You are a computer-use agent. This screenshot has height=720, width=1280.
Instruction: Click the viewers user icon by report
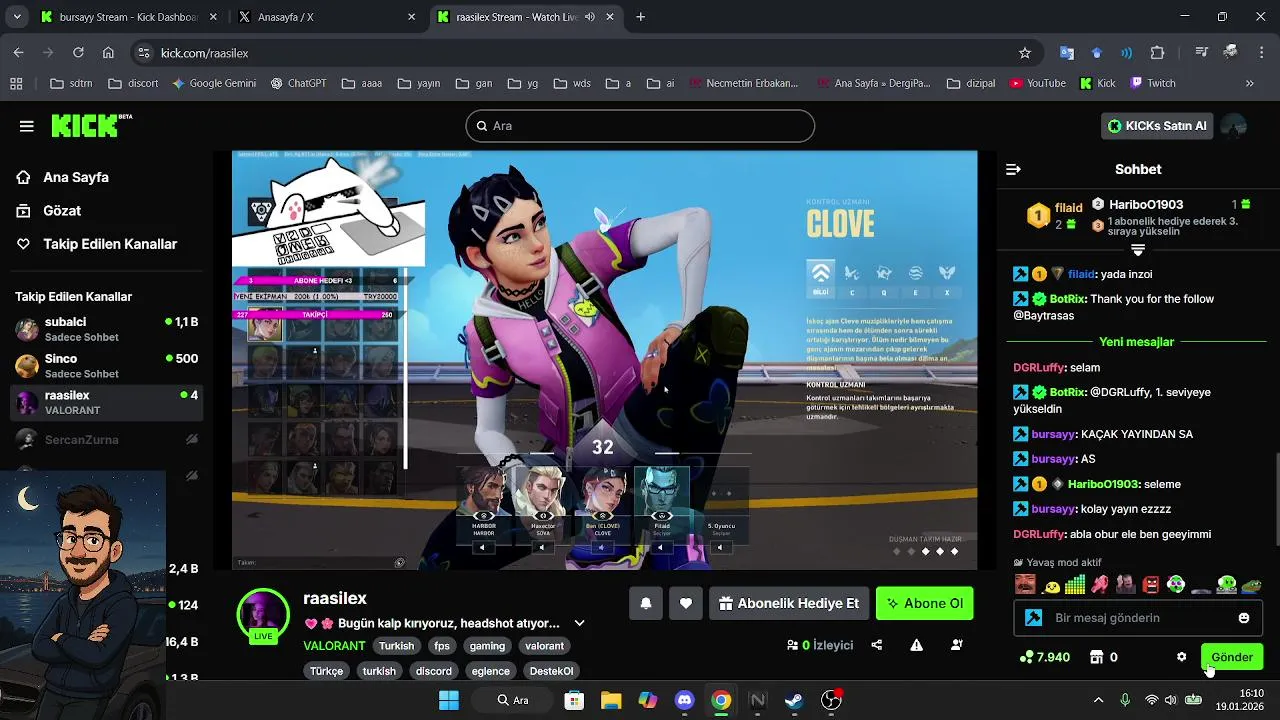tap(956, 645)
